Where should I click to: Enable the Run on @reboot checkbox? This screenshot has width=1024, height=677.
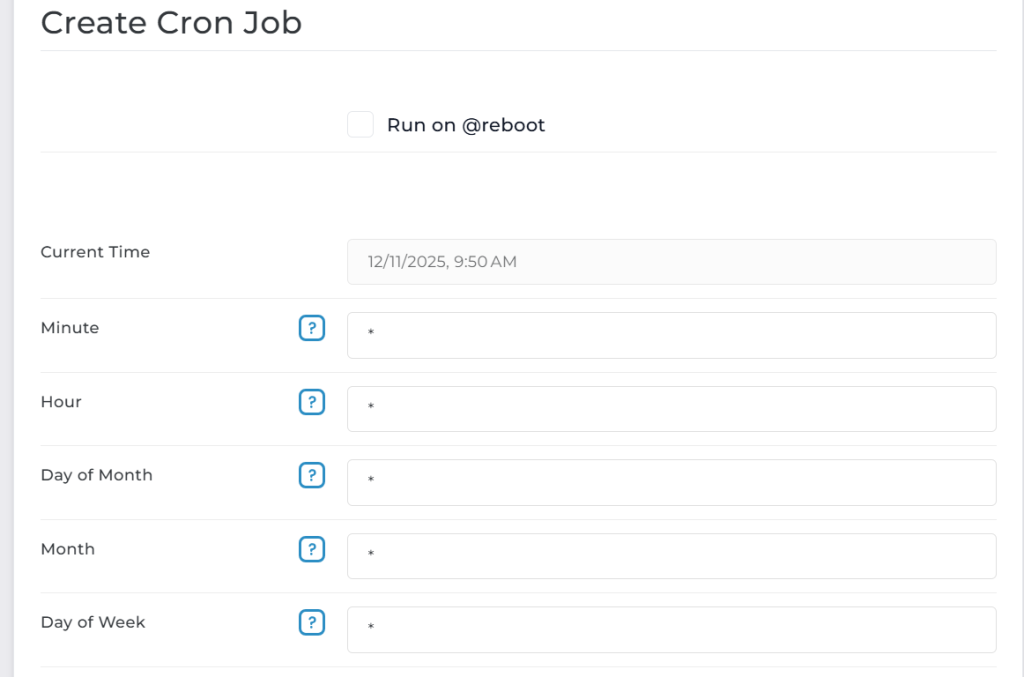point(360,125)
